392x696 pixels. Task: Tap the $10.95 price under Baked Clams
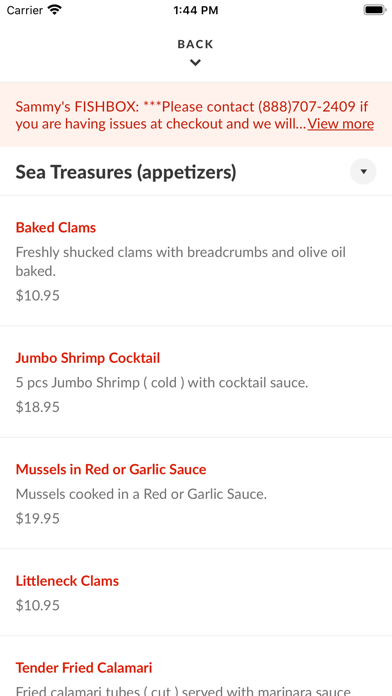(x=38, y=296)
